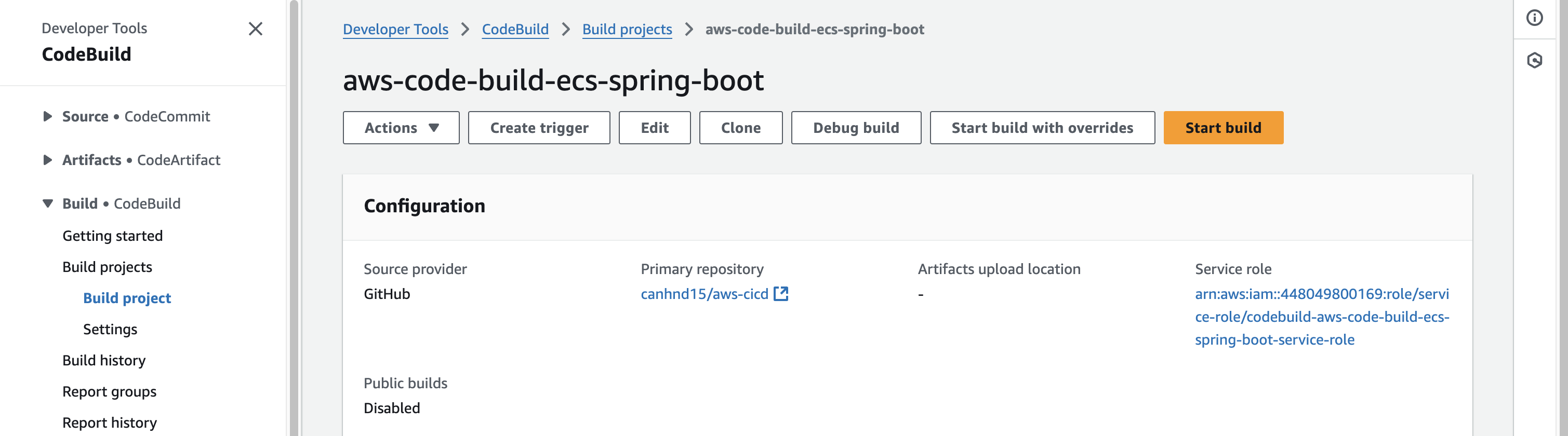The height and width of the screenshot is (436, 1568).
Task: Select Build history in sidebar
Action: pyautogui.click(x=104, y=361)
